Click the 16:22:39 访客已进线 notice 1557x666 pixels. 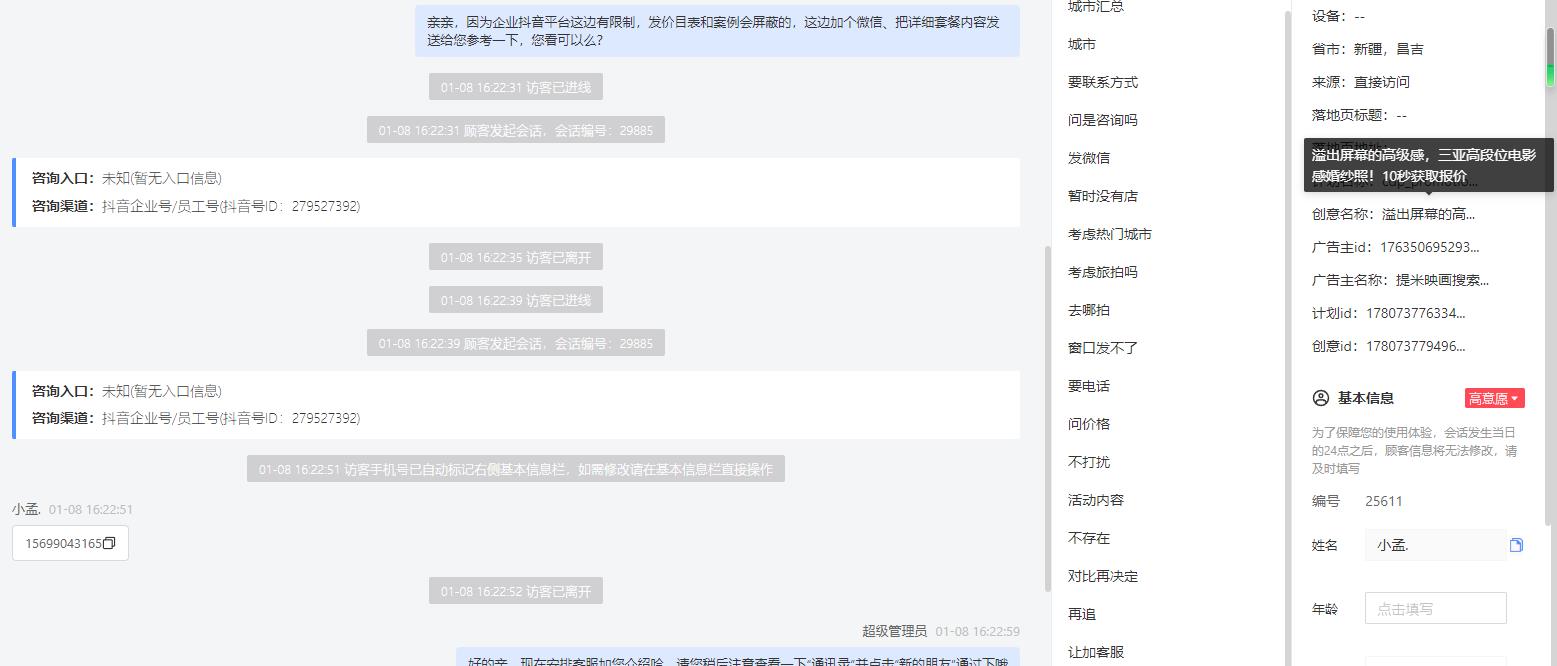516,300
